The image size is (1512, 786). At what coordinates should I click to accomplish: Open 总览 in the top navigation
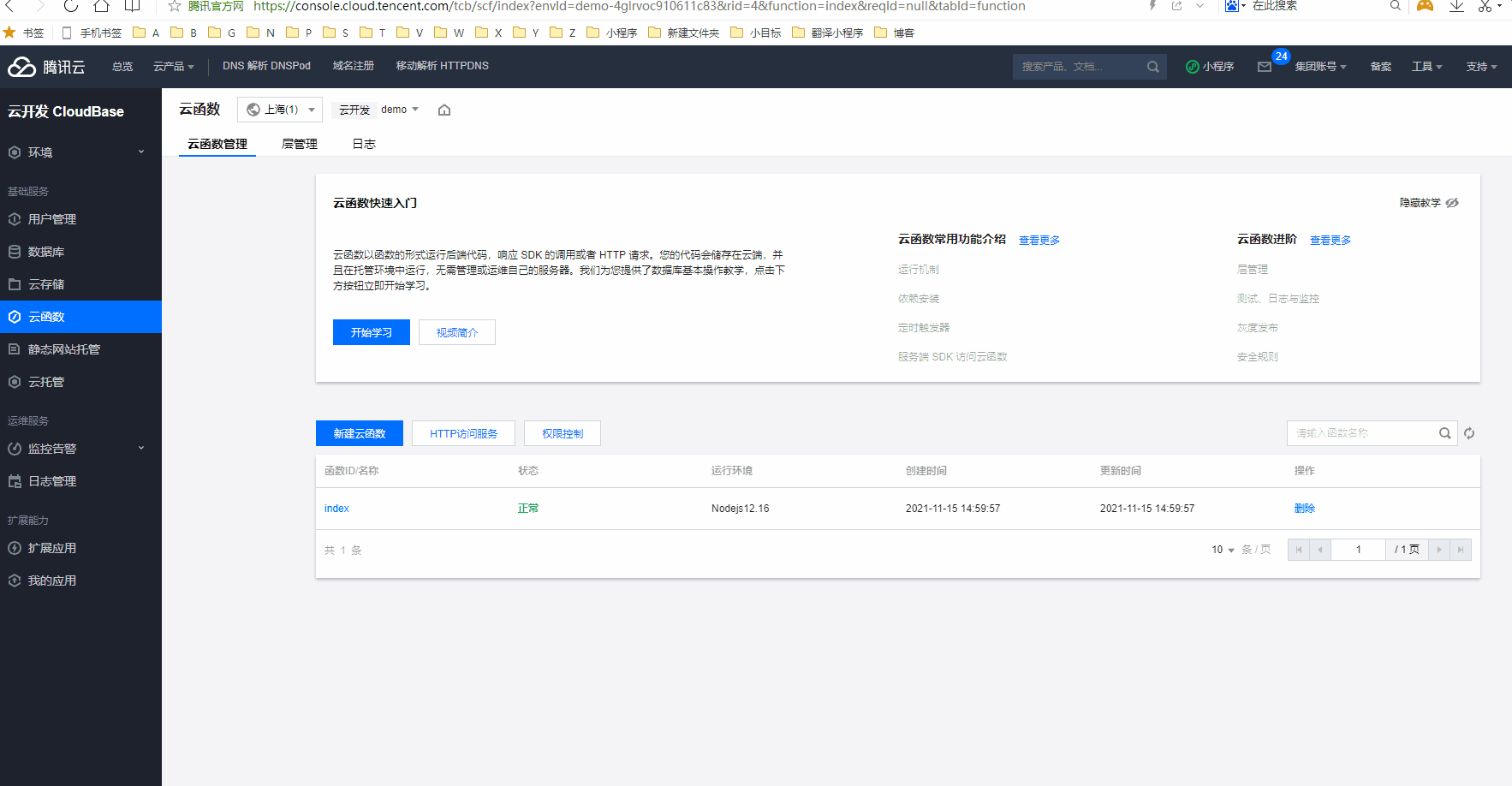(x=122, y=67)
